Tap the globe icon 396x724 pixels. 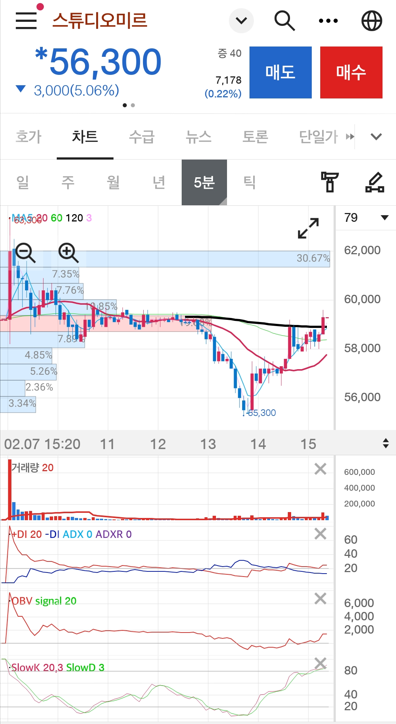click(372, 21)
